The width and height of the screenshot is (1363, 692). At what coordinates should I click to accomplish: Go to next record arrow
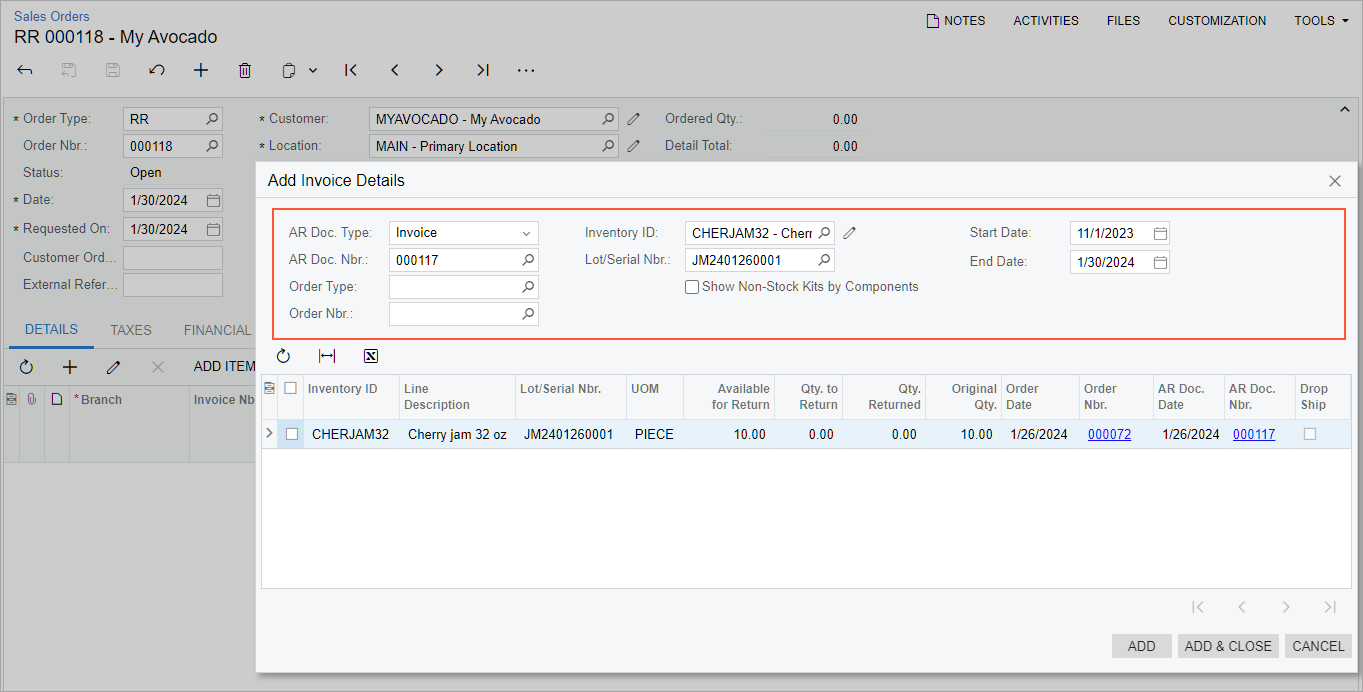point(439,70)
